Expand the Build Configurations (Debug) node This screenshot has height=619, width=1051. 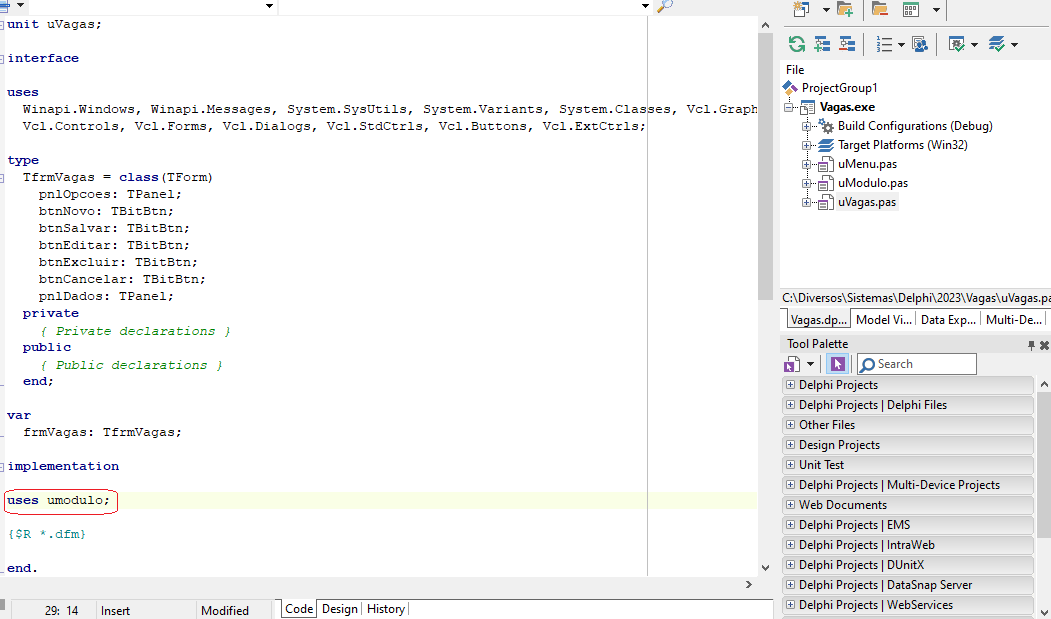point(807,126)
